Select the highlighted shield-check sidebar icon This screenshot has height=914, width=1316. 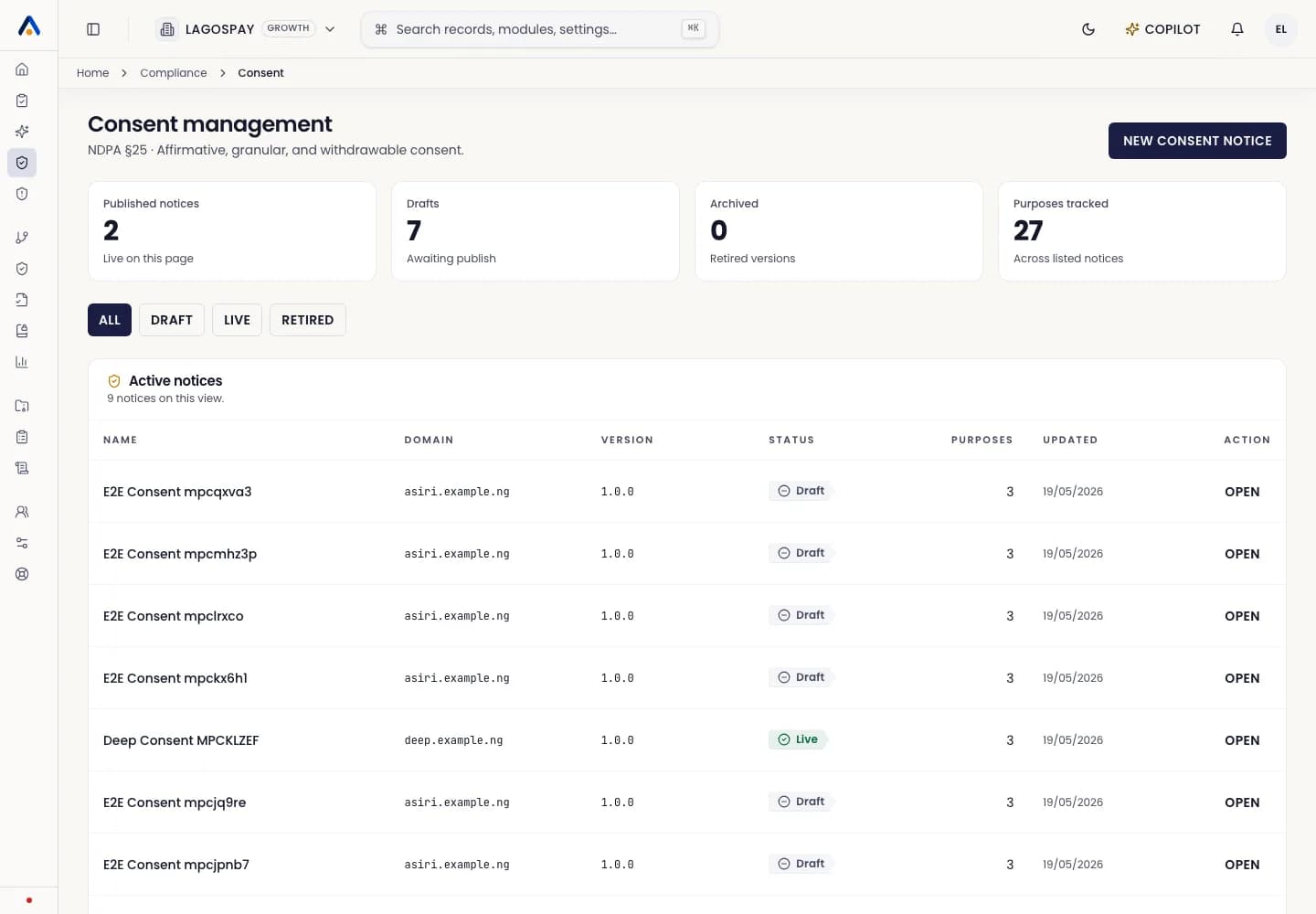click(22, 163)
